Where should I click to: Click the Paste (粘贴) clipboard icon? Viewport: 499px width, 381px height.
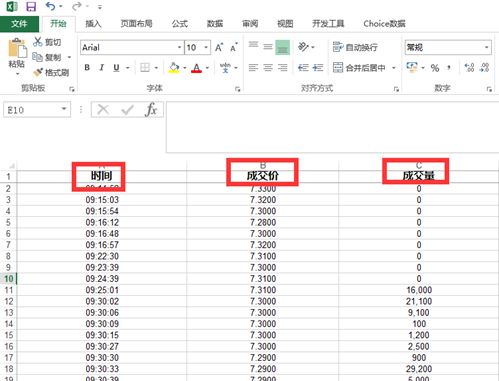(17, 47)
